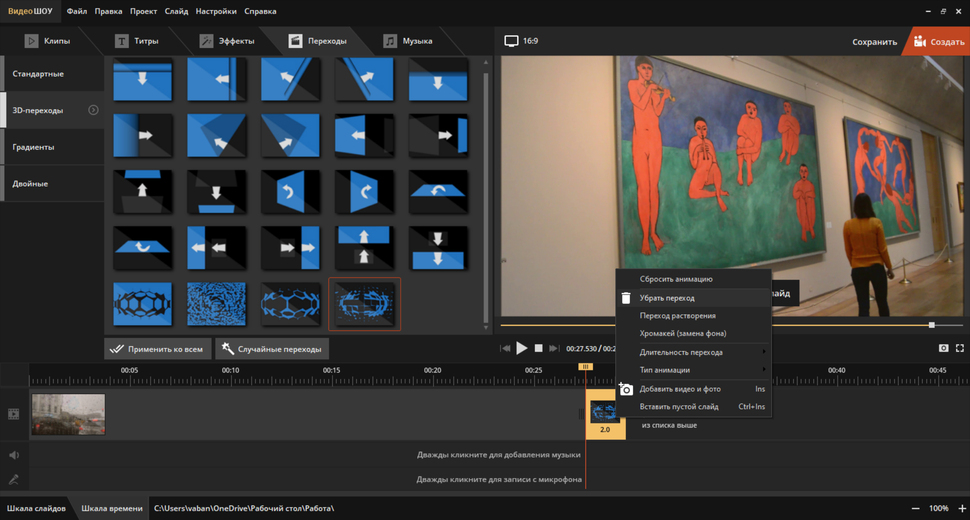The width and height of the screenshot is (970, 520).
Task: Expand the 3D-переходы chevron
Action: click(93, 110)
